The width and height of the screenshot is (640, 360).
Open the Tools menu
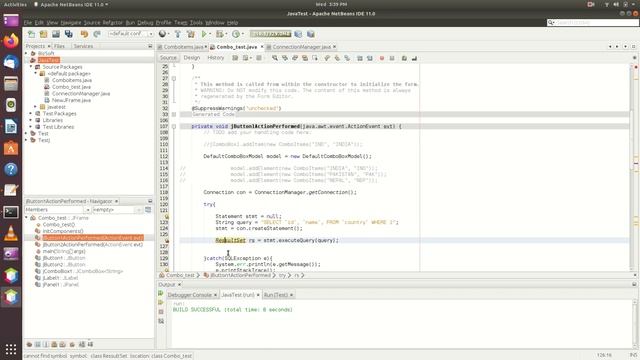point(196,22)
